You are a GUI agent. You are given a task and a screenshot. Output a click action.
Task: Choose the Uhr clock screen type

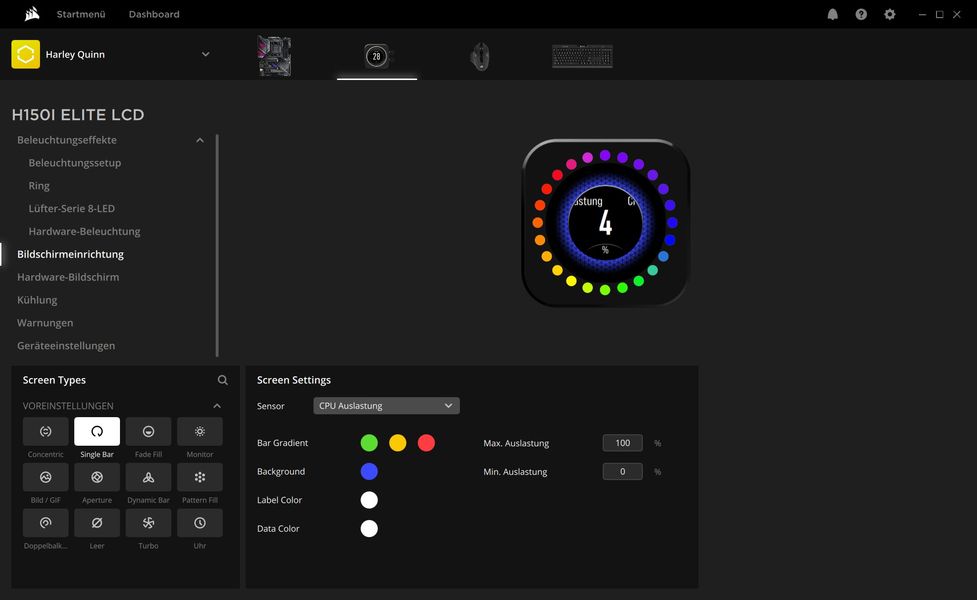pos(199,523)
